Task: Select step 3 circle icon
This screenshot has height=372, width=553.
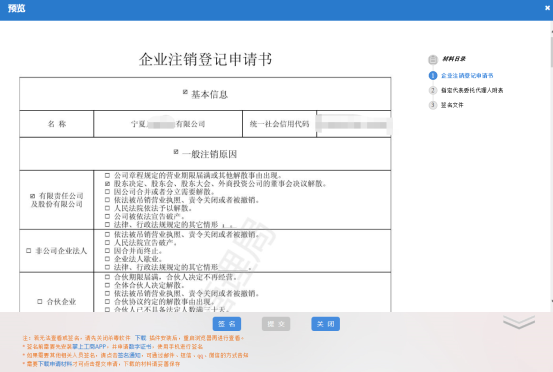Action: (433, 105)
